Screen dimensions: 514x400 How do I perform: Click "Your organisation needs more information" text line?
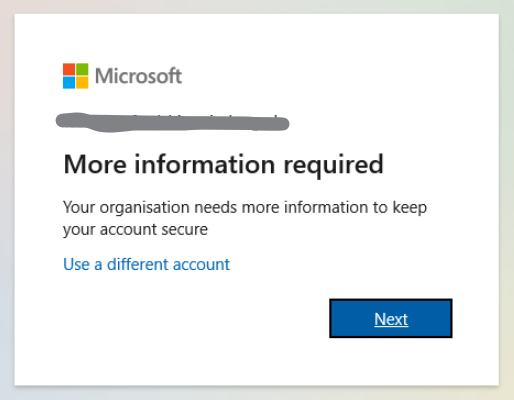pyautogui.click(x=245, y=208)
